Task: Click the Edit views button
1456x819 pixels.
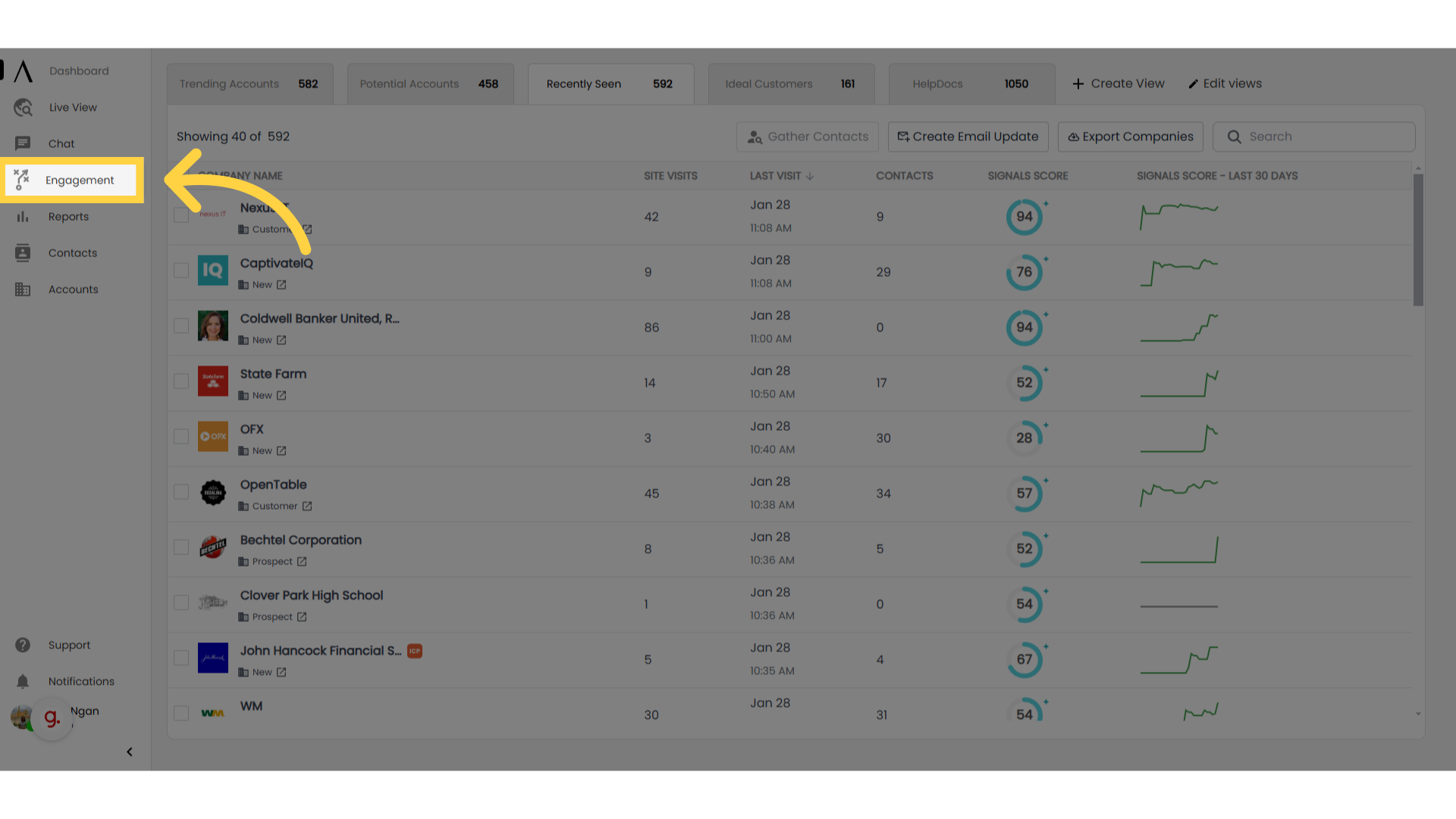Action: (x=1225, y=84)
